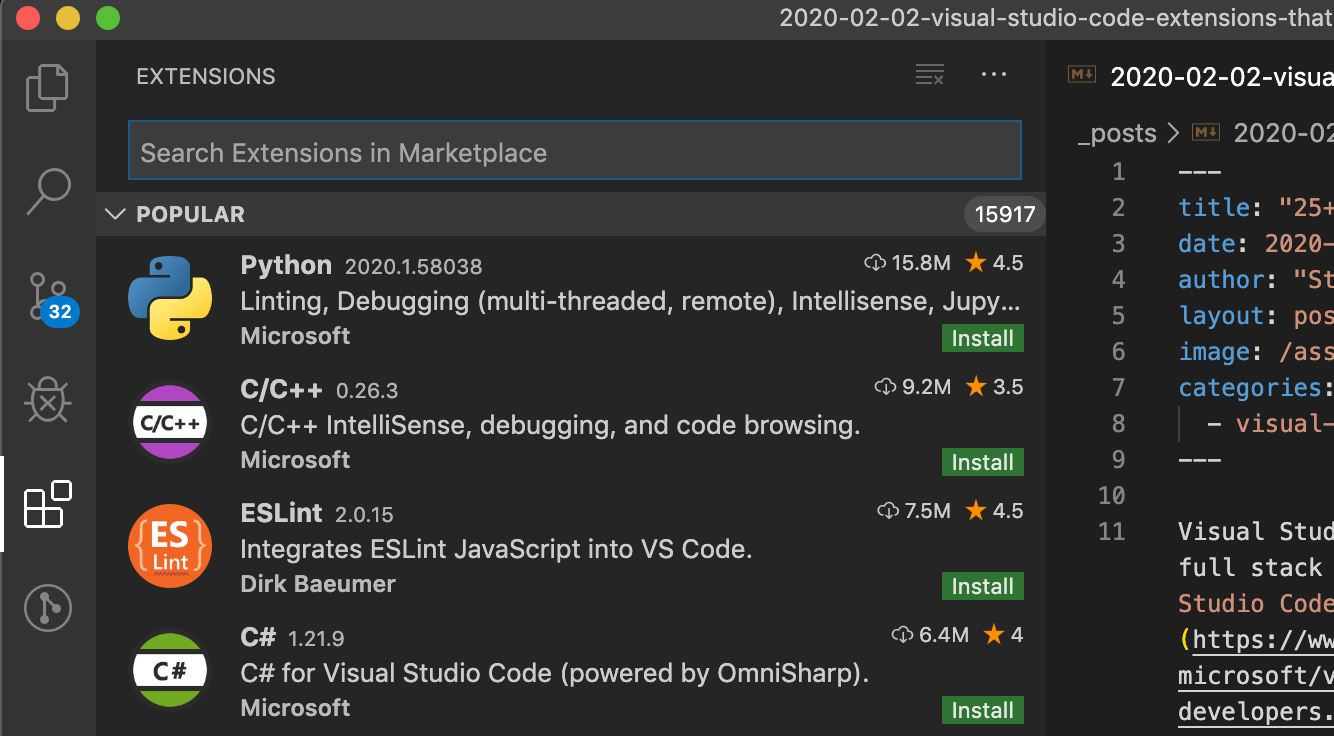Click the Python download count icon
The height and width of the screenshot is (736, 1334).
click(875, 263)
